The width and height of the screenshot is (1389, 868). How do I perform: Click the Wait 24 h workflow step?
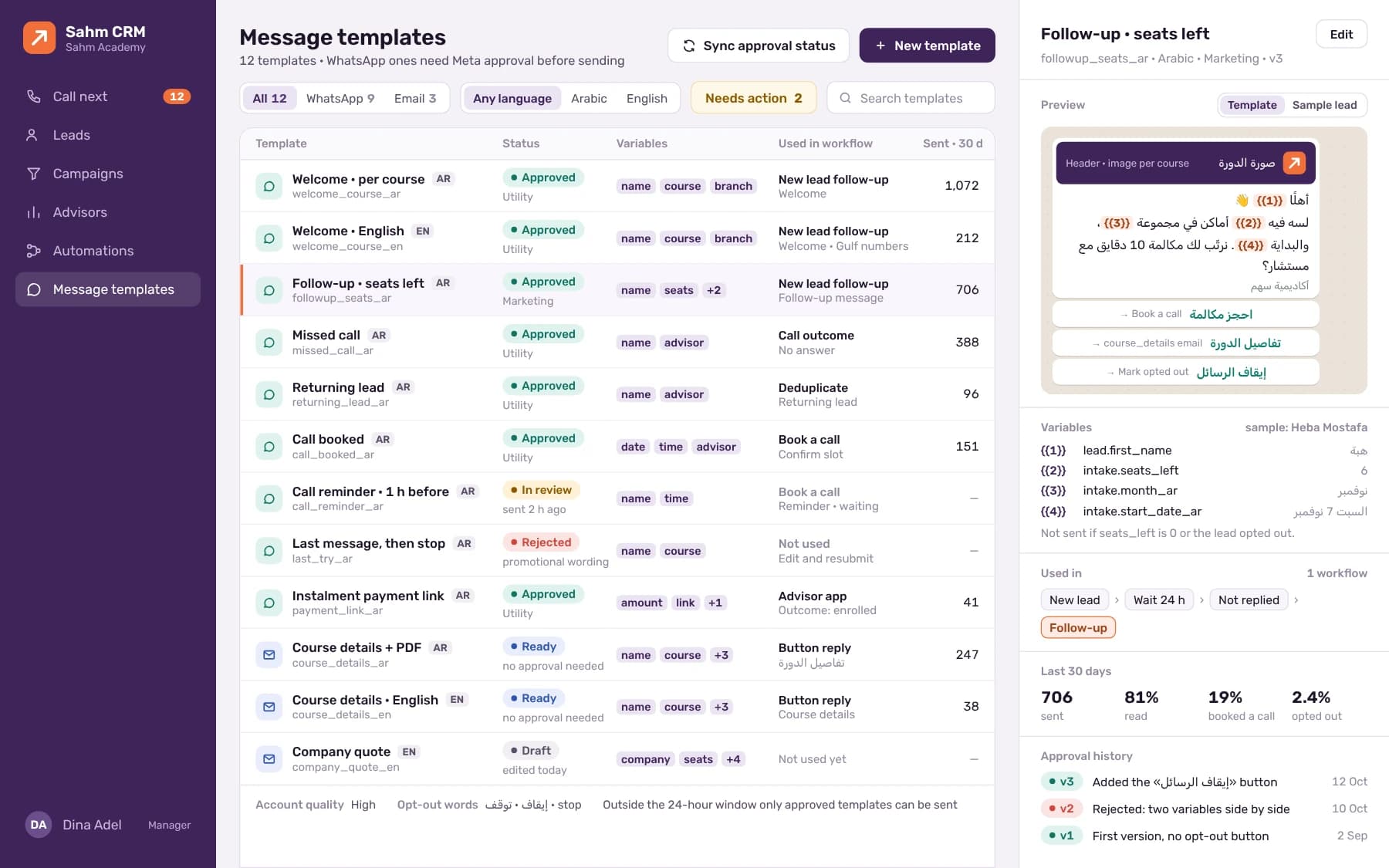point(1159,600)
